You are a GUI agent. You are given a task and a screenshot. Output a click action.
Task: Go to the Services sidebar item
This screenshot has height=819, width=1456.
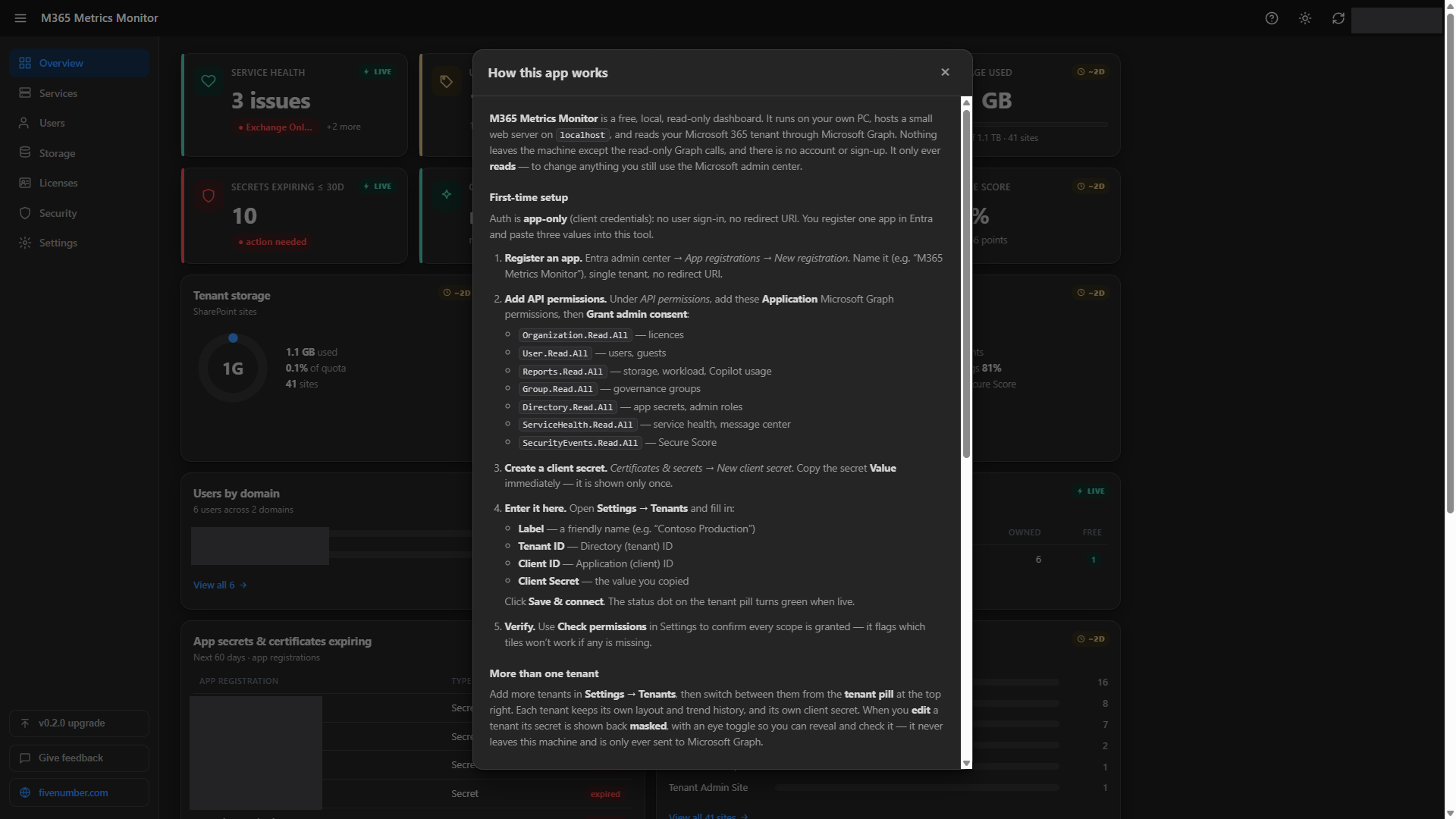click(79, 93)
